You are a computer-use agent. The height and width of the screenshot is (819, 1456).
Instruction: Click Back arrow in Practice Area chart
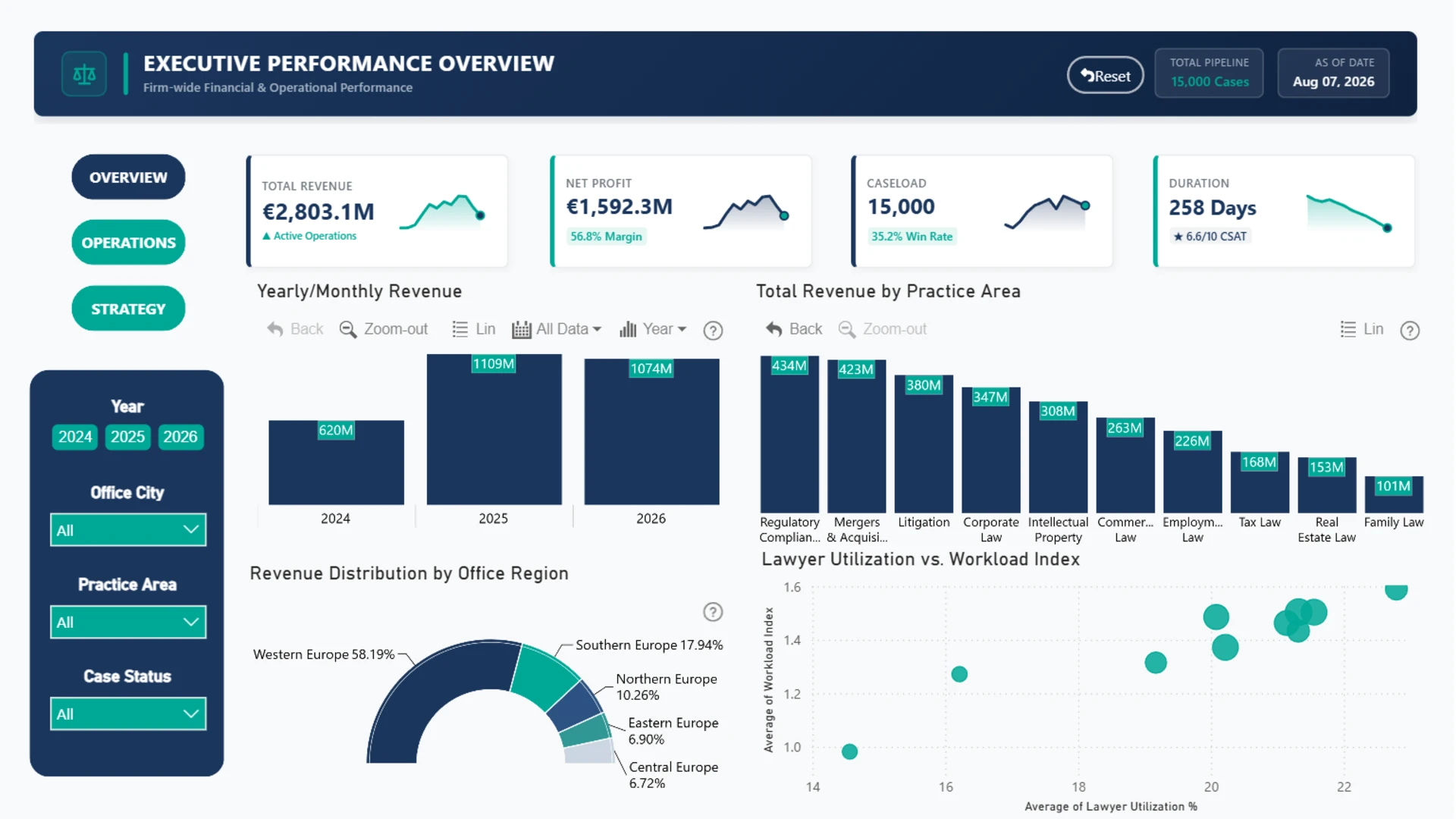[x=773, y=329]
